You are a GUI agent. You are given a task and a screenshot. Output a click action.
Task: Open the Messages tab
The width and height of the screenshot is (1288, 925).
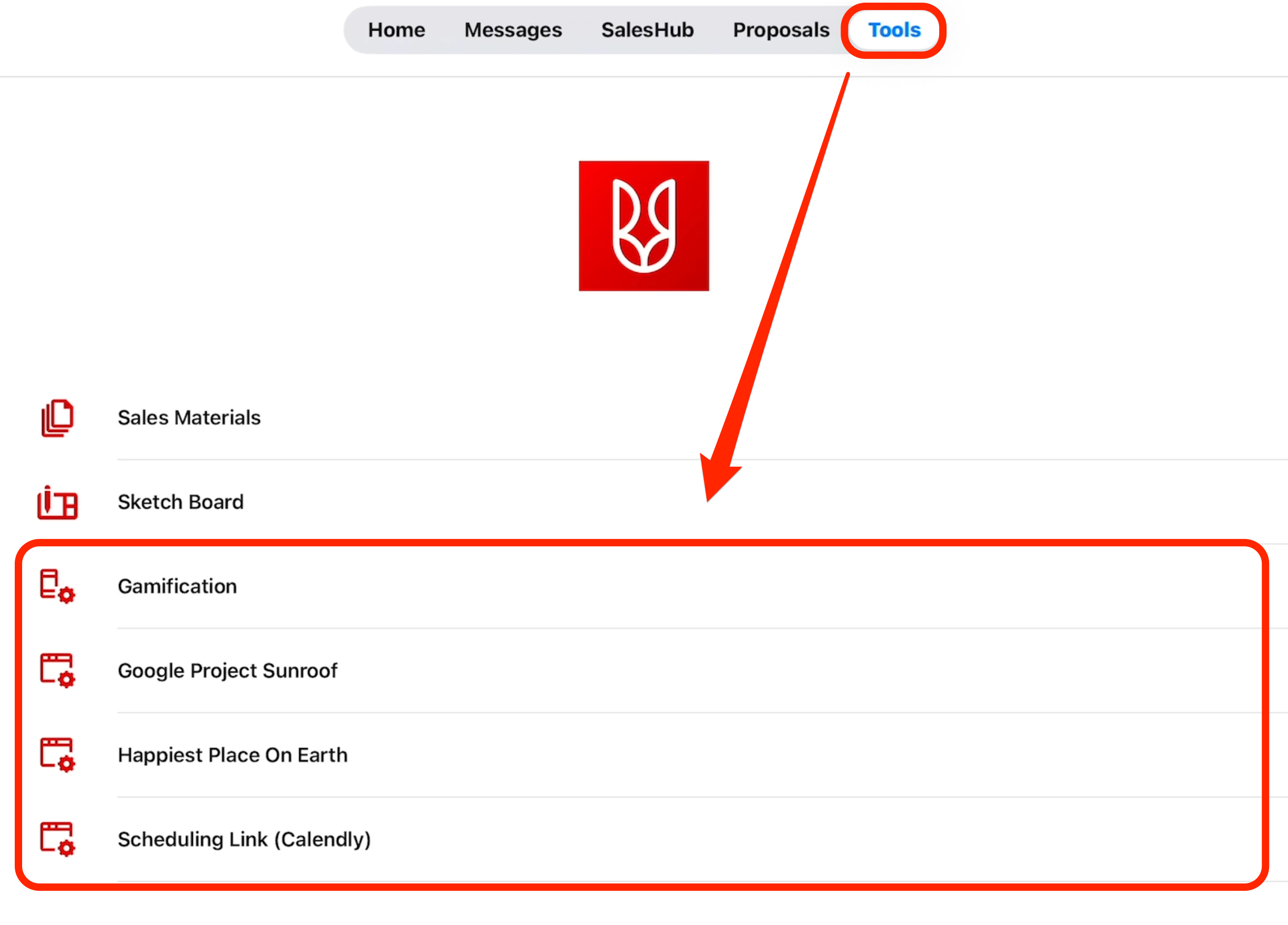[513, 30]
